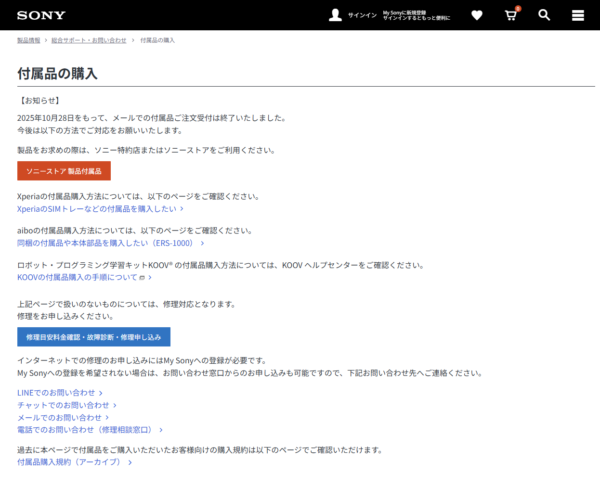Viewport: 600px width, 487px height.
Task: Click the 2025年10月28日 notice sentence
Action: (x=152, y=118)
